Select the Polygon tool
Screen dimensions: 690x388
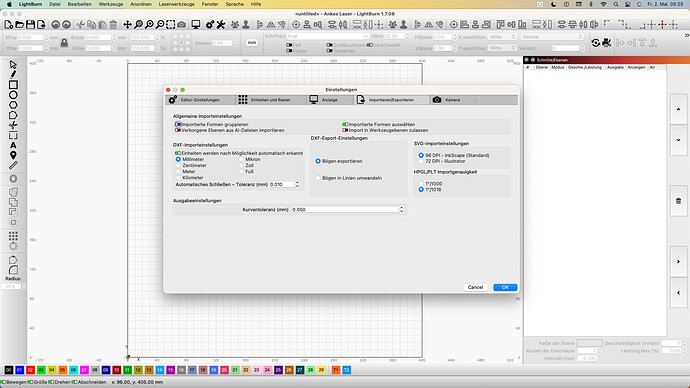pos(13,105)
